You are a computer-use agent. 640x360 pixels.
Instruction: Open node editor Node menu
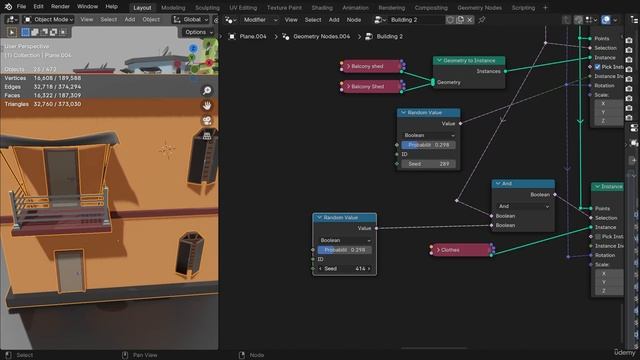pos(353,20)
